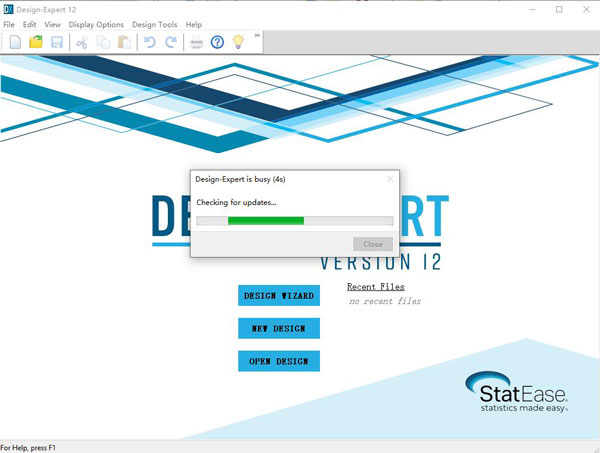Dismiss the busy dialog with its X
Viewport: 600px width, 453px height.
(390, 179)
